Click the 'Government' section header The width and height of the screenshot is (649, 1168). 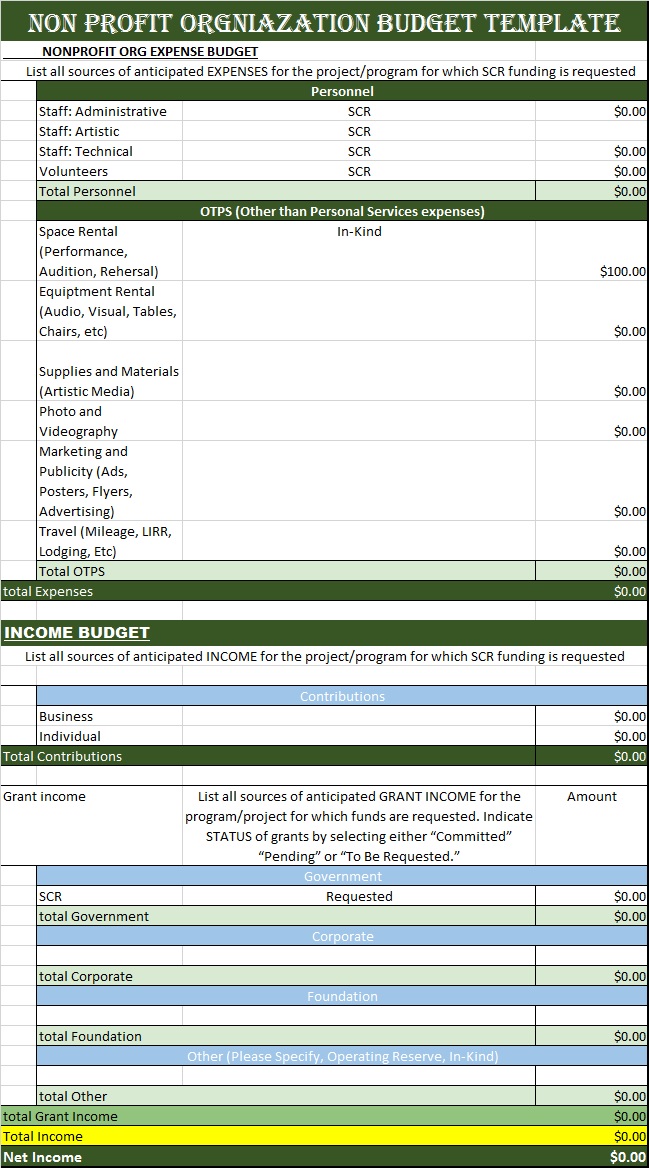click(x=342, y=876)
